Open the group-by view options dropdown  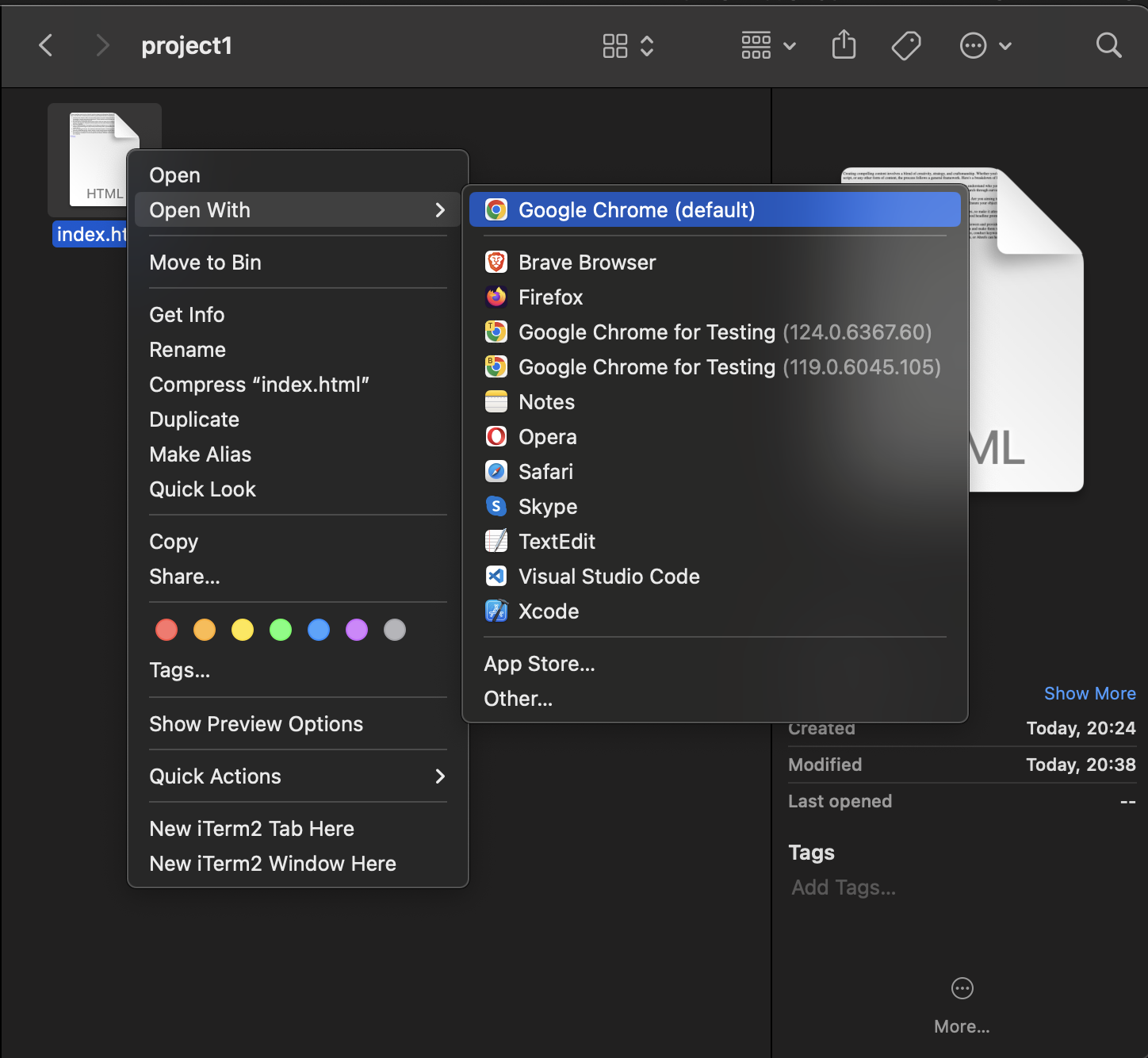768,45
